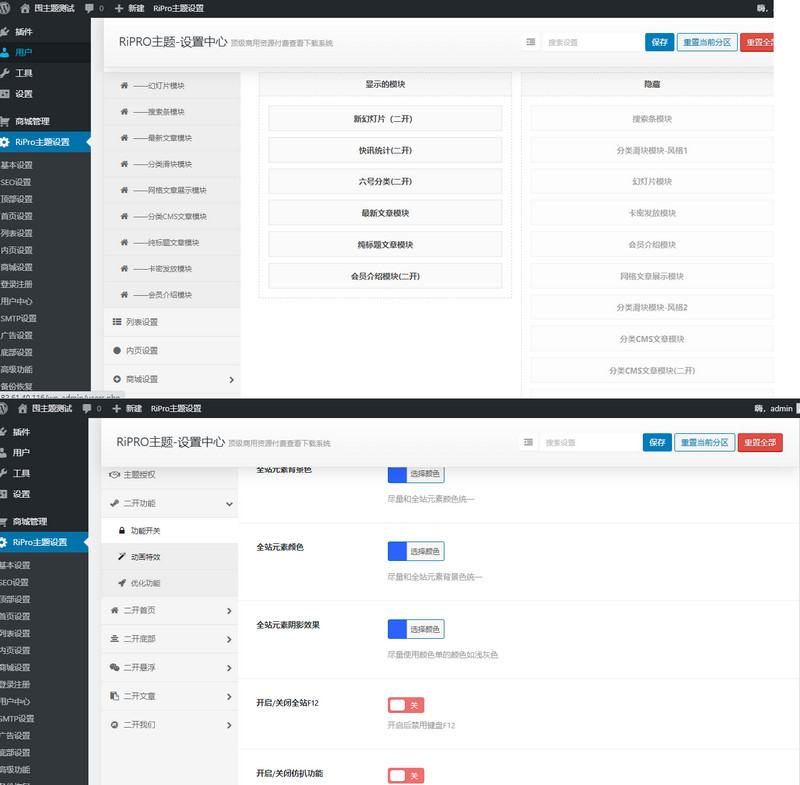The image size is (800, 785).
Task: Open ——纯标题文章模块 panel tab
Action: pyautogui.click(x=171, y=242)
